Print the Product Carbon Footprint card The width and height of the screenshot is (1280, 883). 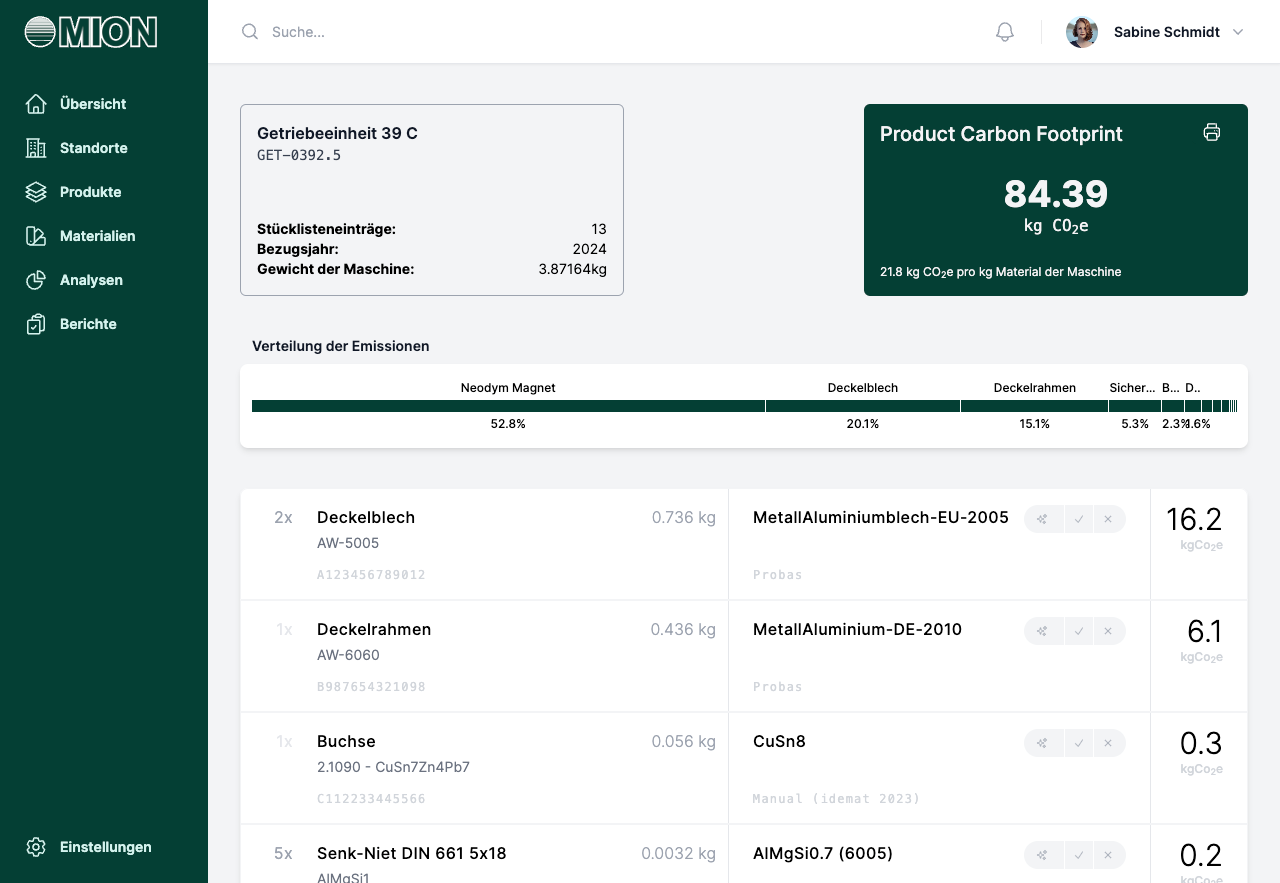[x=1212, y=132]
